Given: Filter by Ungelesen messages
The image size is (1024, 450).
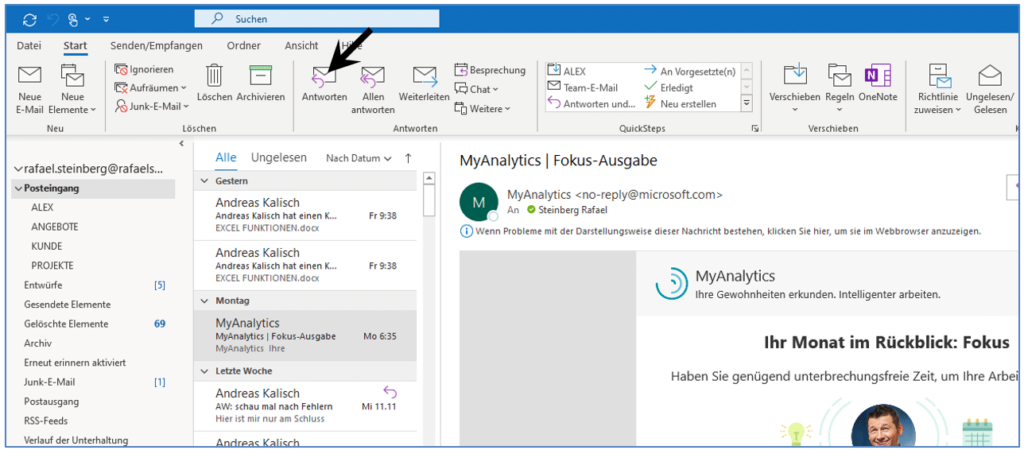Looking at the screenshot, I should [x=279, y=157].
